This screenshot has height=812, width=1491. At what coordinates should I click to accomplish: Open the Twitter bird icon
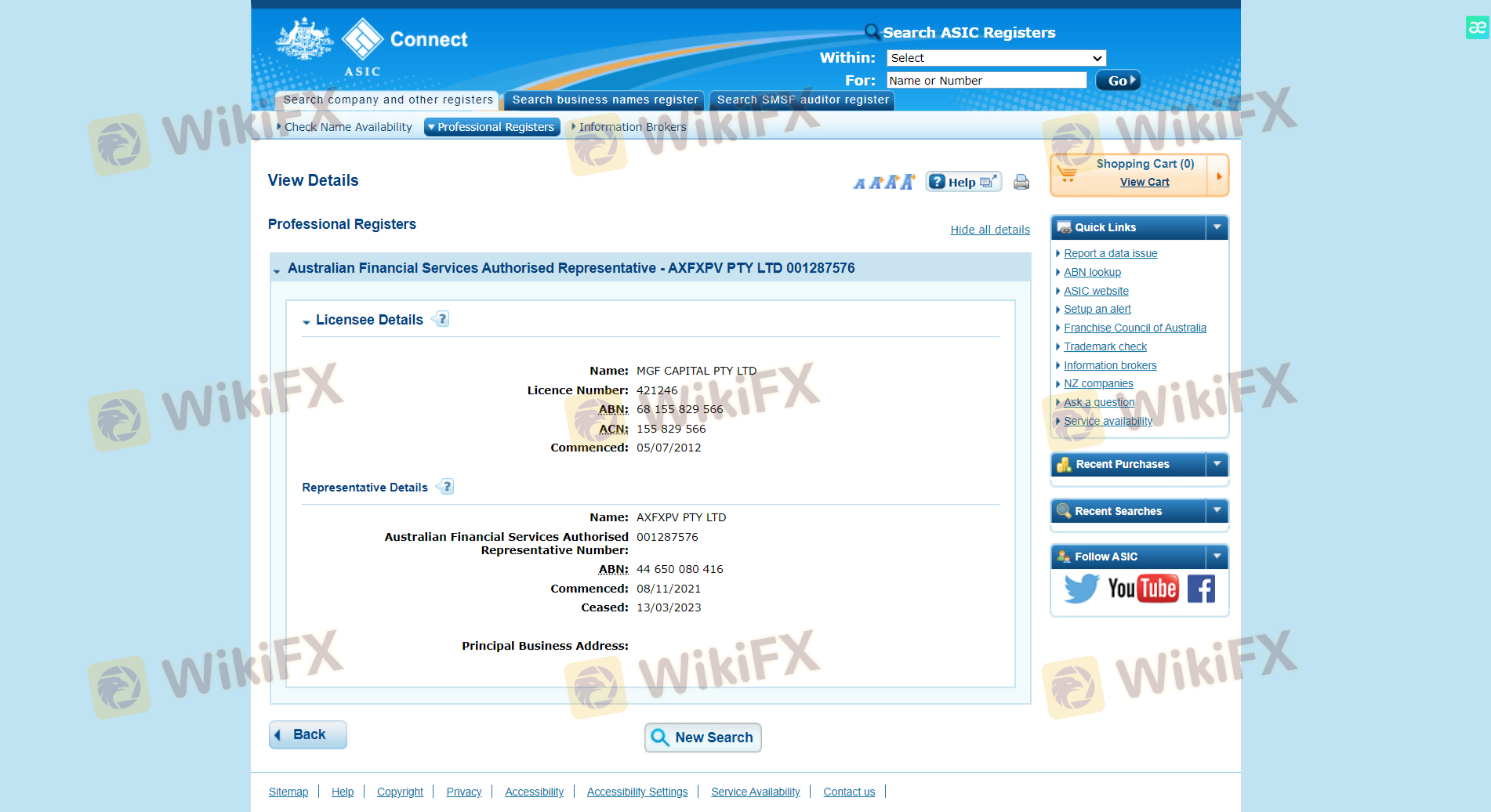pos(1081,588)
